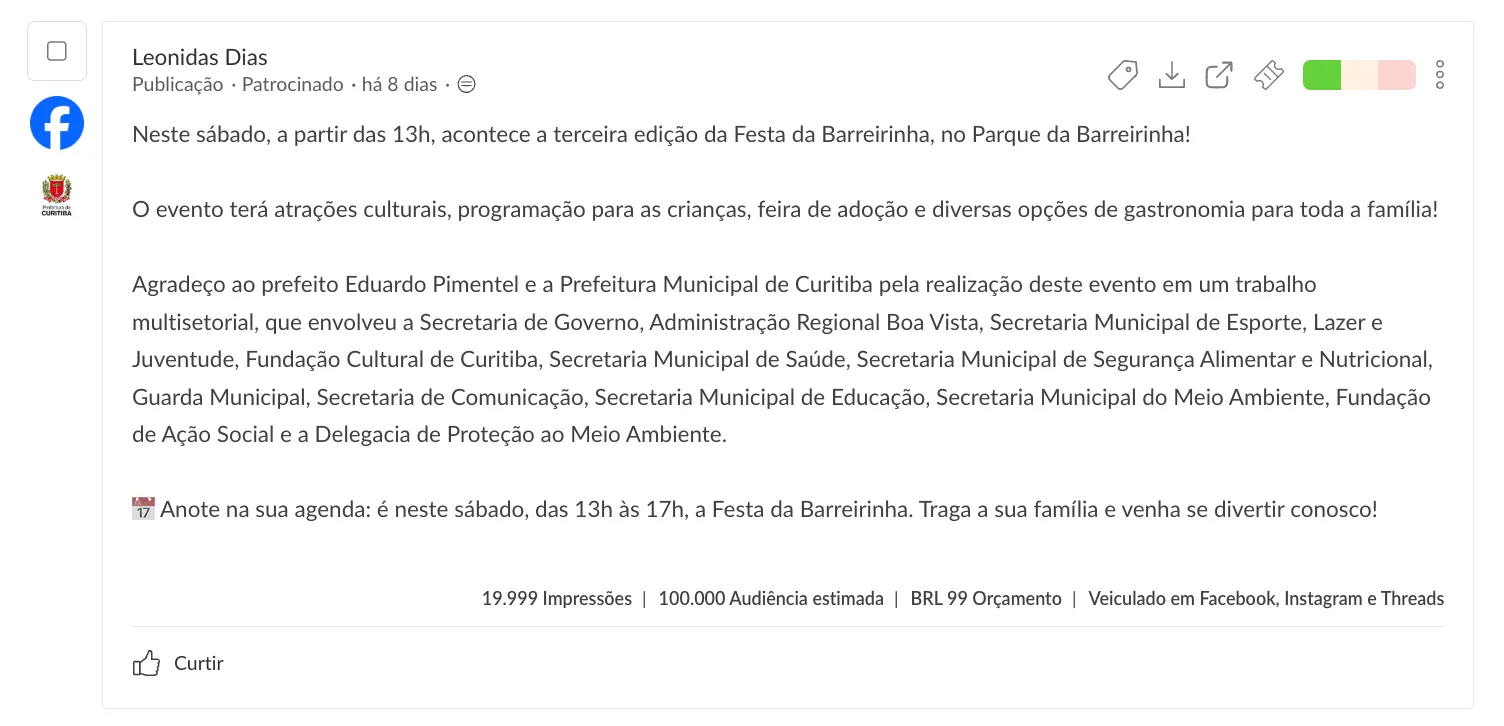Select the green sentiment segment

1322,75
